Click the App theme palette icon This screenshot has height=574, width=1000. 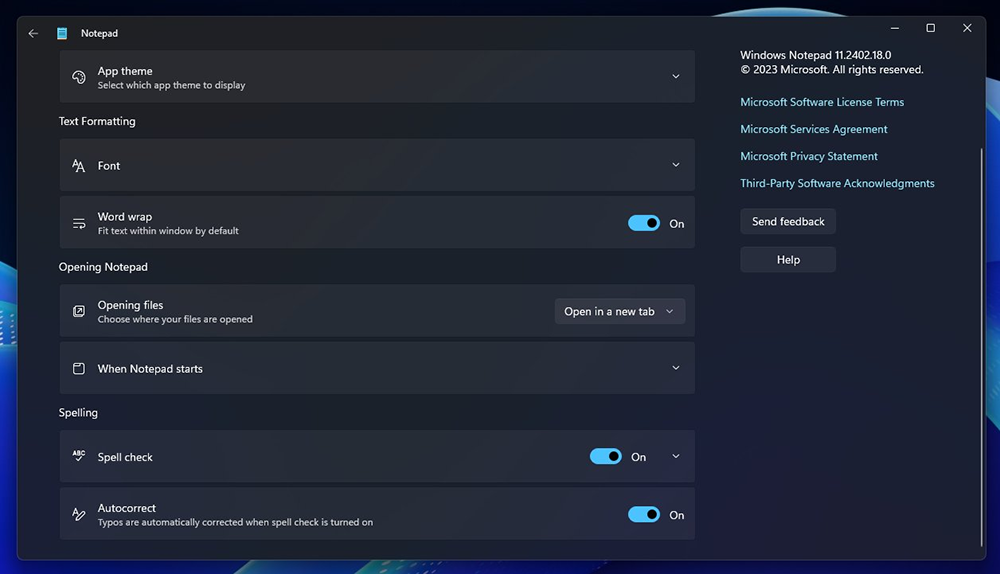79,77
